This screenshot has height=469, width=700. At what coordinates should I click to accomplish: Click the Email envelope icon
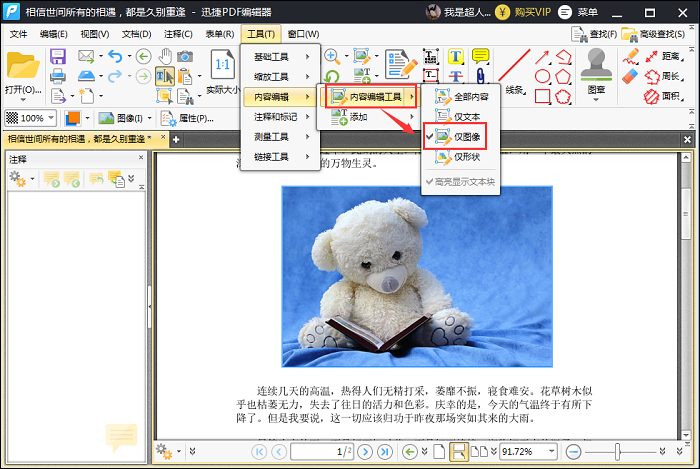pos(86,56)
